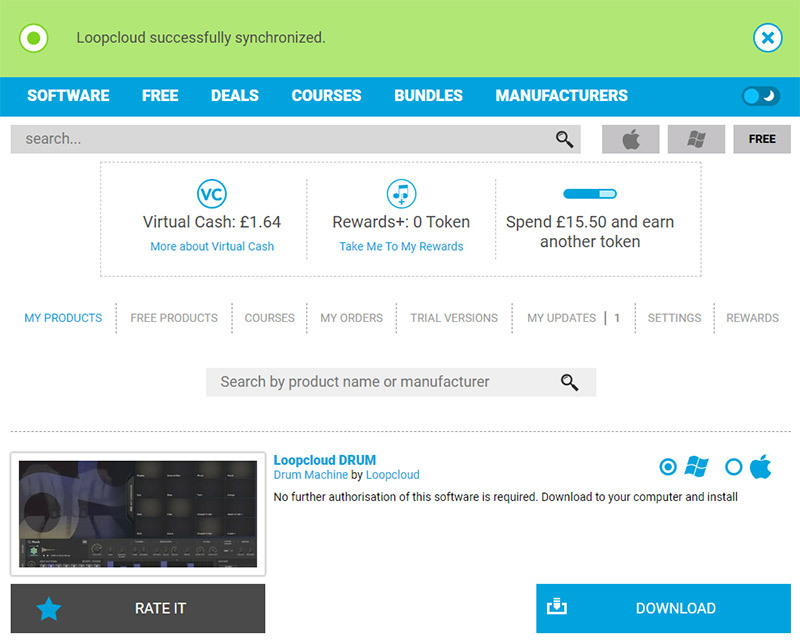Select the MY PRODUCTS tab
This screenshot has width=800, height=643.
tap(63, 318)
